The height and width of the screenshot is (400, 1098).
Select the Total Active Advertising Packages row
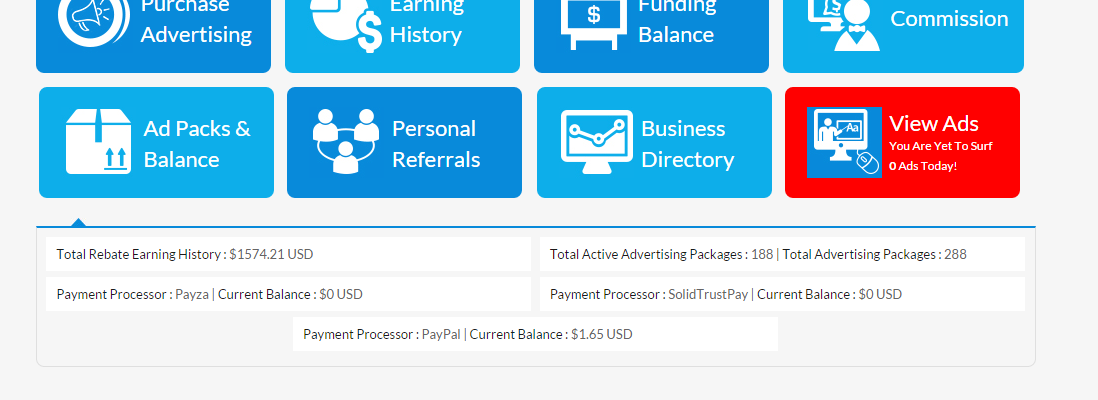coord(782,254)
